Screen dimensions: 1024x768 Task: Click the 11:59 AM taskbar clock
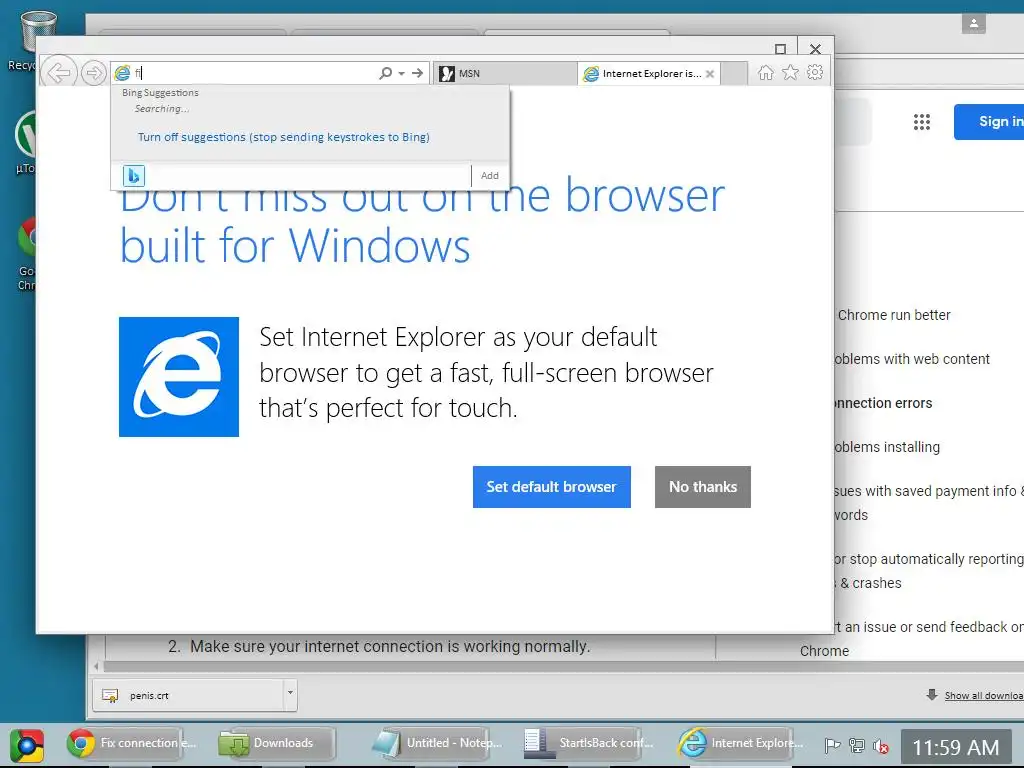click(x=955, y=747)
